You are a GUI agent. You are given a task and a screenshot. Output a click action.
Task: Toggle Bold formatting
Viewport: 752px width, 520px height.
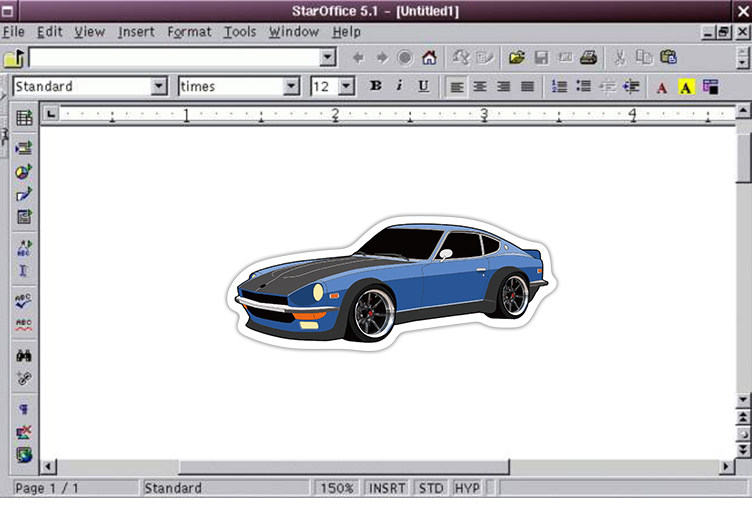[x=376, y=86]
